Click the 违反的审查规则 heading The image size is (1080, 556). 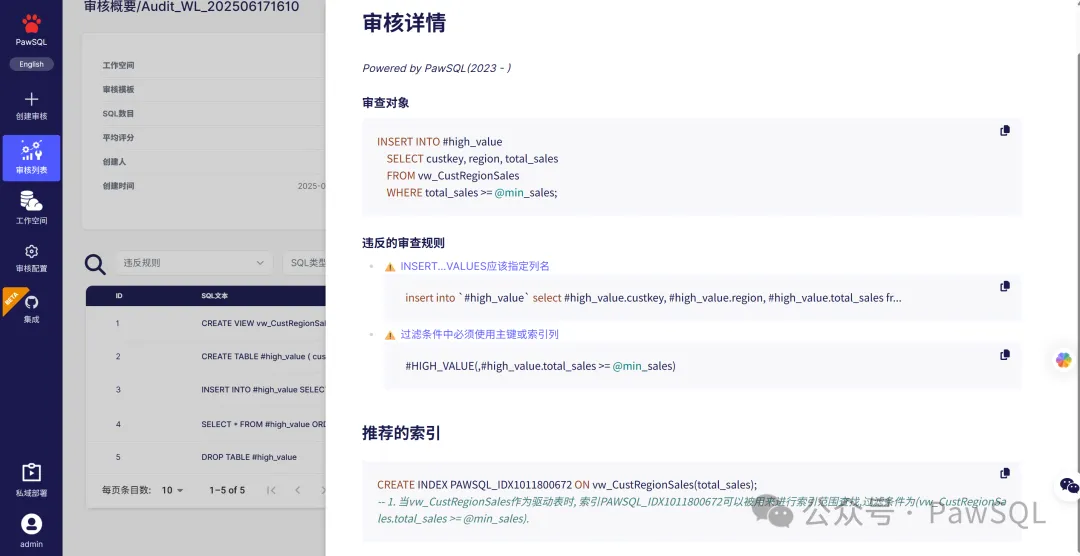pyautogui.click(x=404, y=243)
